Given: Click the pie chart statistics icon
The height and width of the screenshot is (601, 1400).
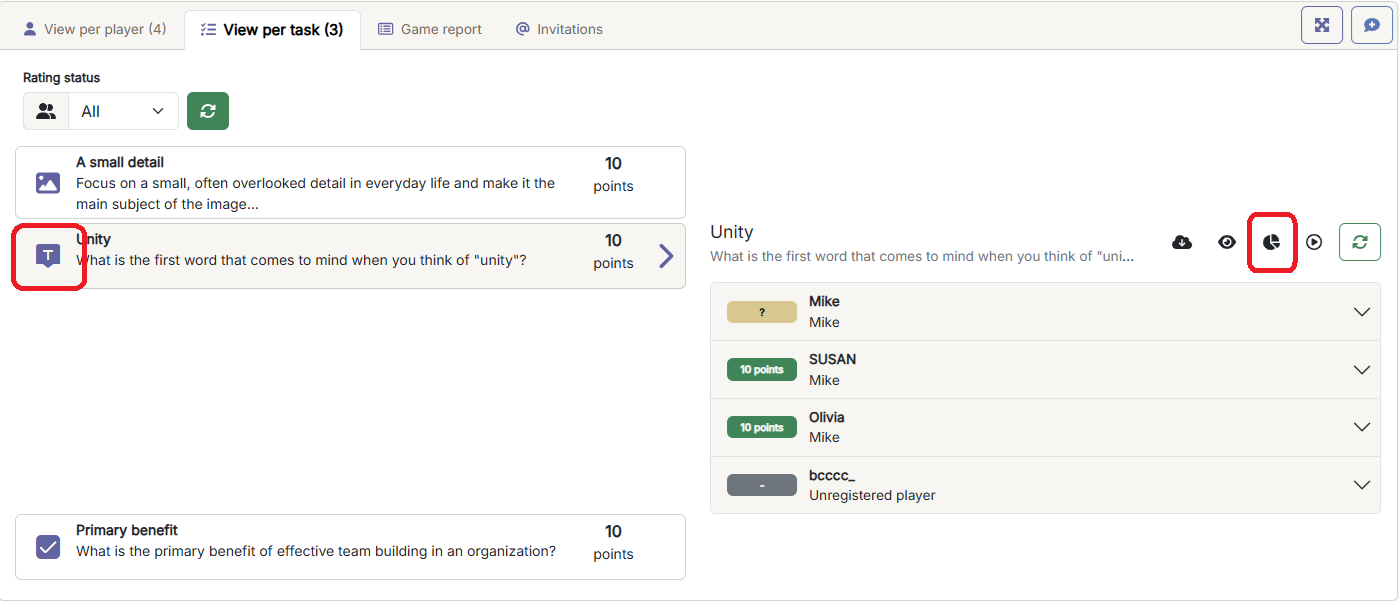Looking at the screenshot, I should pos(1271,242).
